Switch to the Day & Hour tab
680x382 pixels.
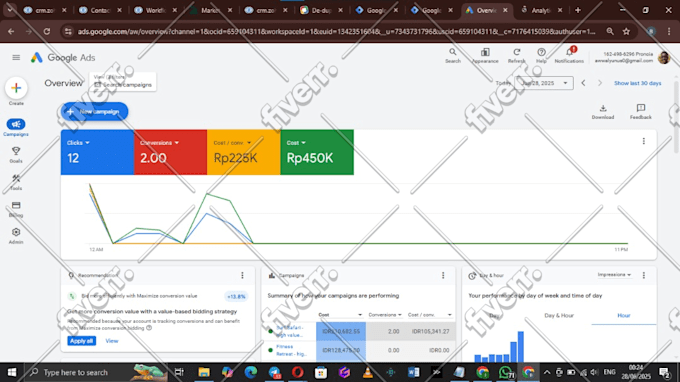pyautogui.click(x=559, y=315)
